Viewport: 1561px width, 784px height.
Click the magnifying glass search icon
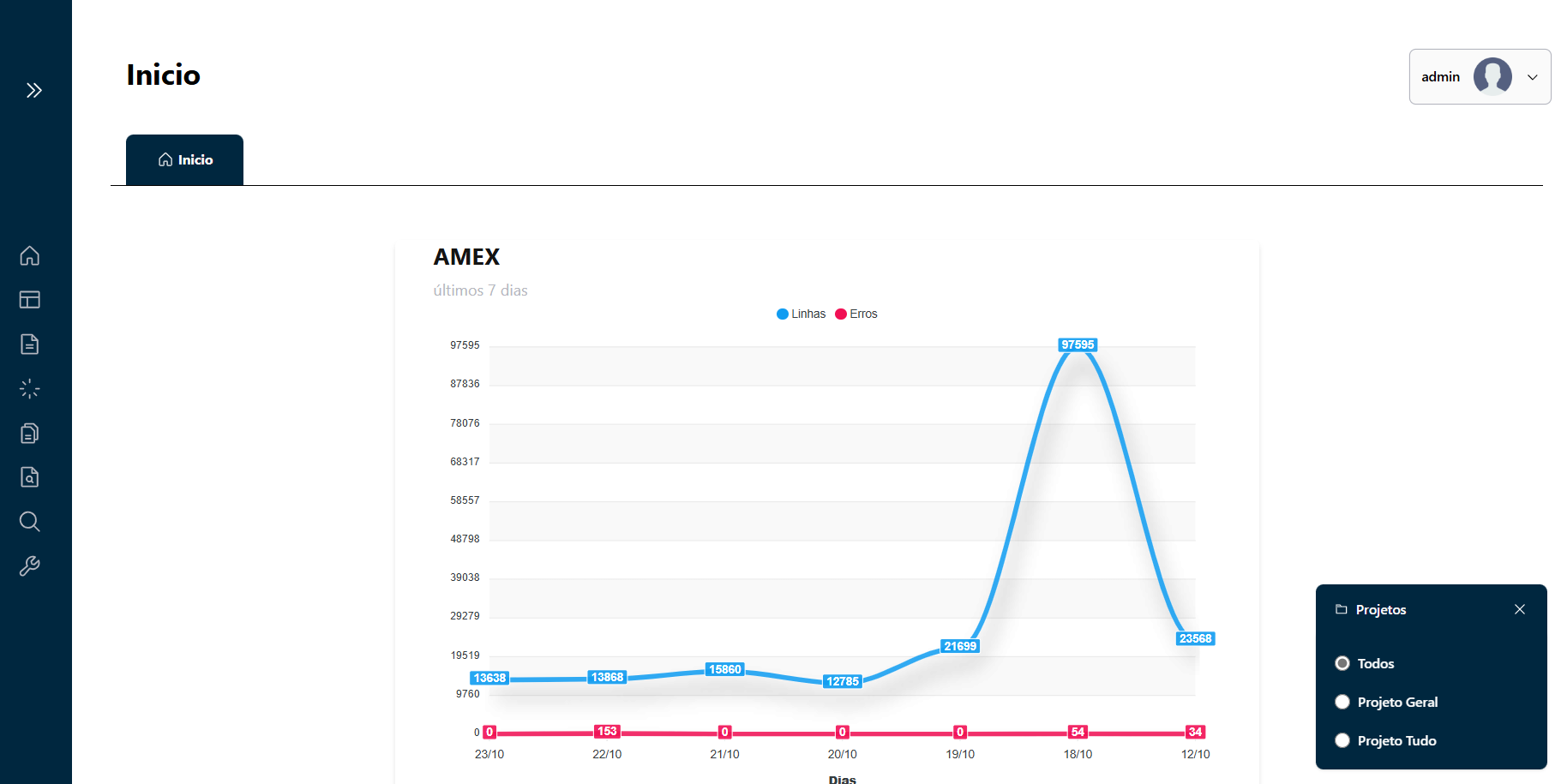pos(30,522)
